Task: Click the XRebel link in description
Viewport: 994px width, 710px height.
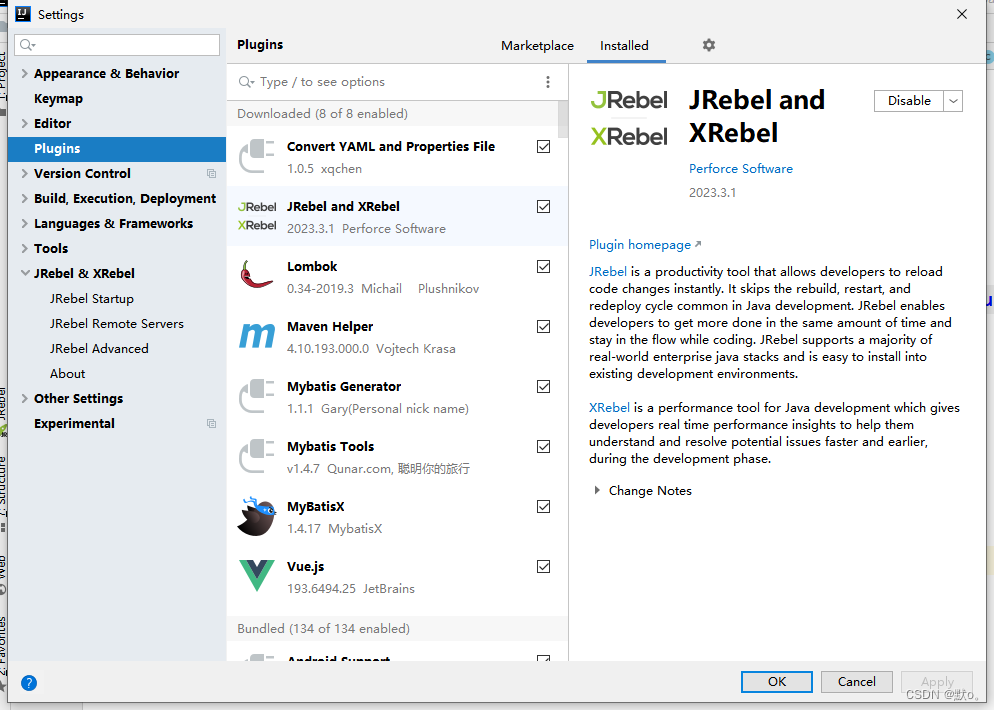Action: pyautogui.click(x=609, y=408)
